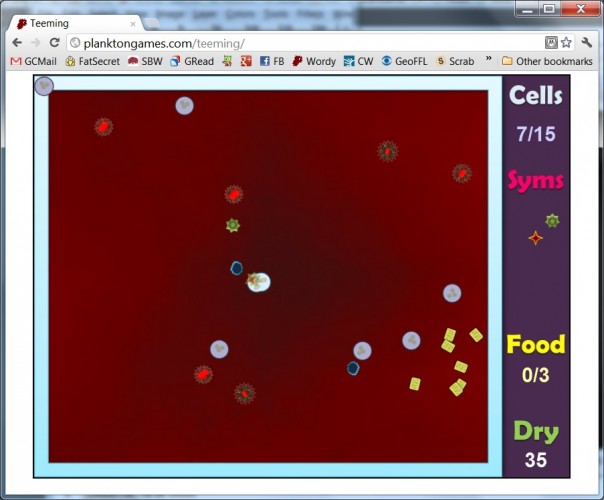This screenshot has width=604, height=500.
Task: Open the FB bookmark
Action: coord(272,61)
